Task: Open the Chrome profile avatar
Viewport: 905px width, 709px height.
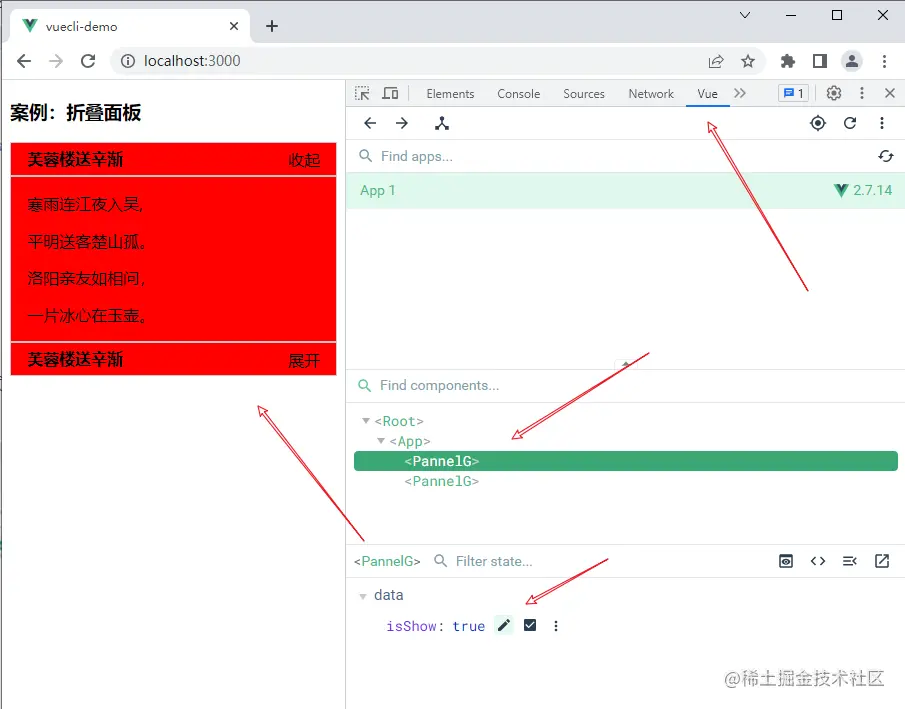Action: pyautogui.click(x=852, y=61)
